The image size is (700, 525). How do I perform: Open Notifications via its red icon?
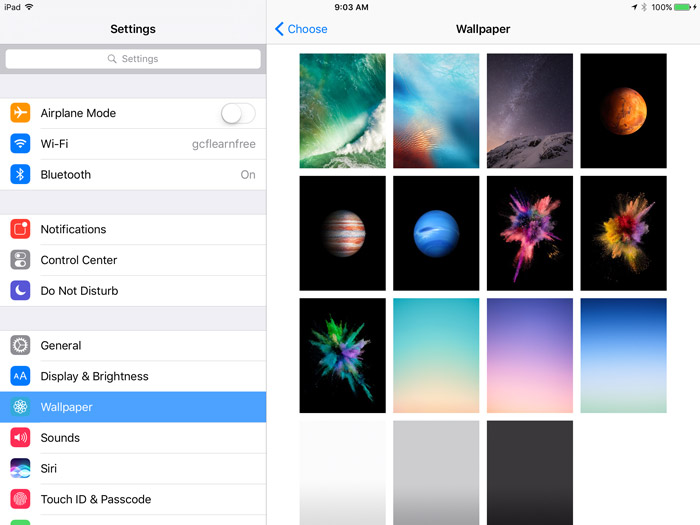20,229
